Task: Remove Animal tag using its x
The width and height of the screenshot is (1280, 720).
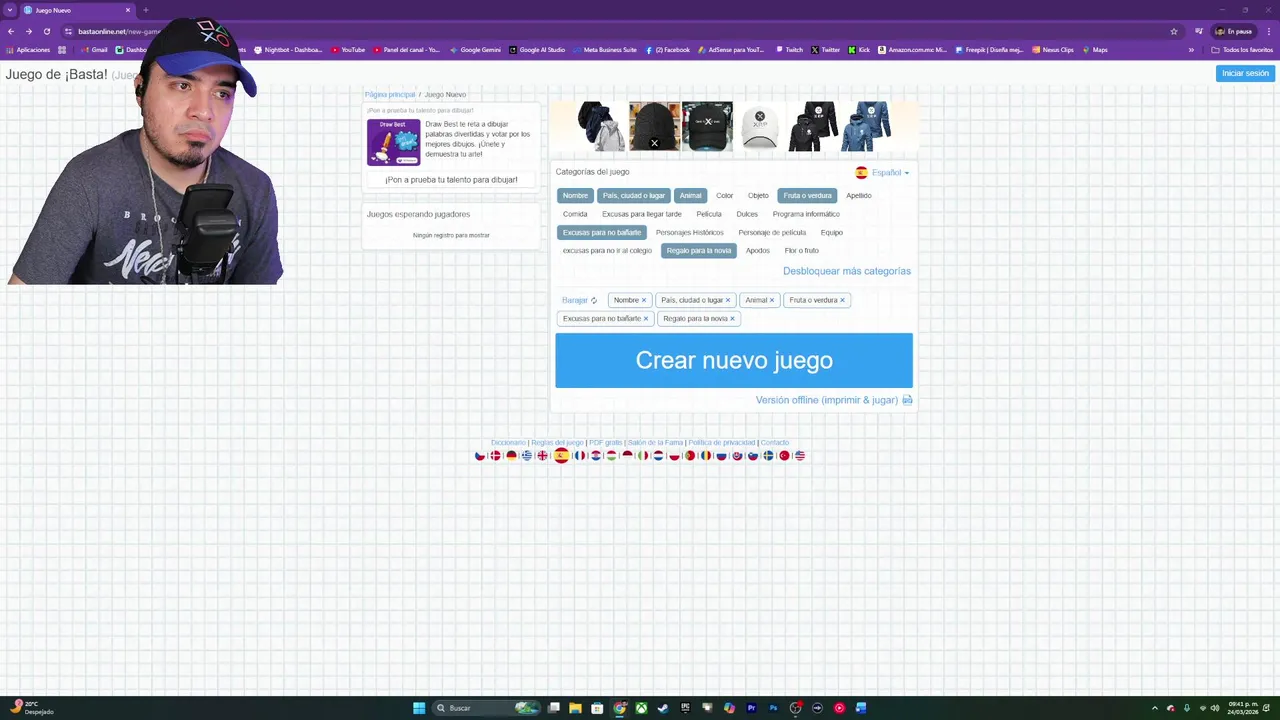Action: pos(772,300)
